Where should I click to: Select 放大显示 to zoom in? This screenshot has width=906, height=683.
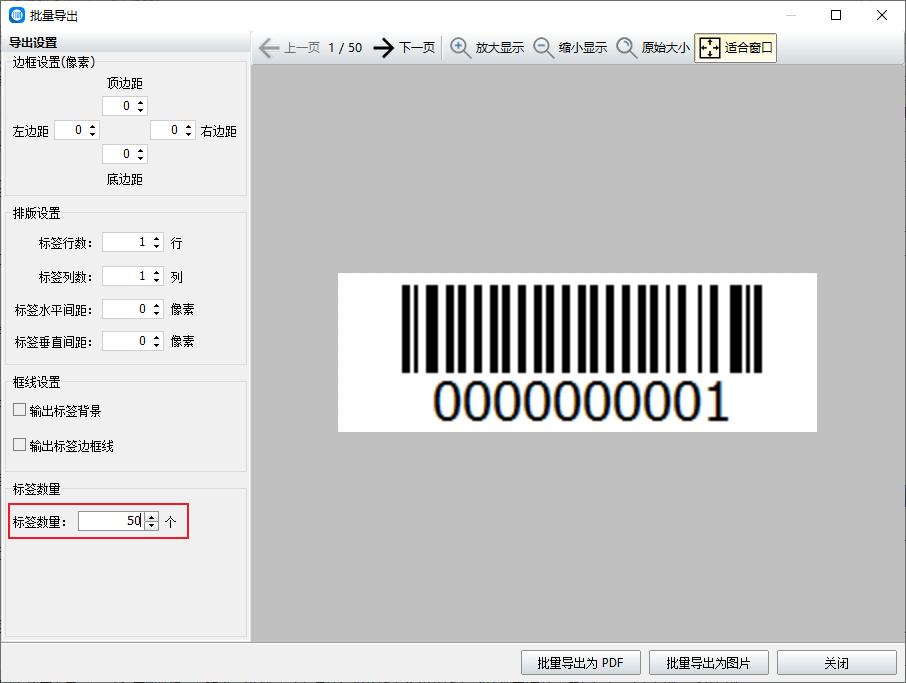pyautogui.click(x=500, y=47)
